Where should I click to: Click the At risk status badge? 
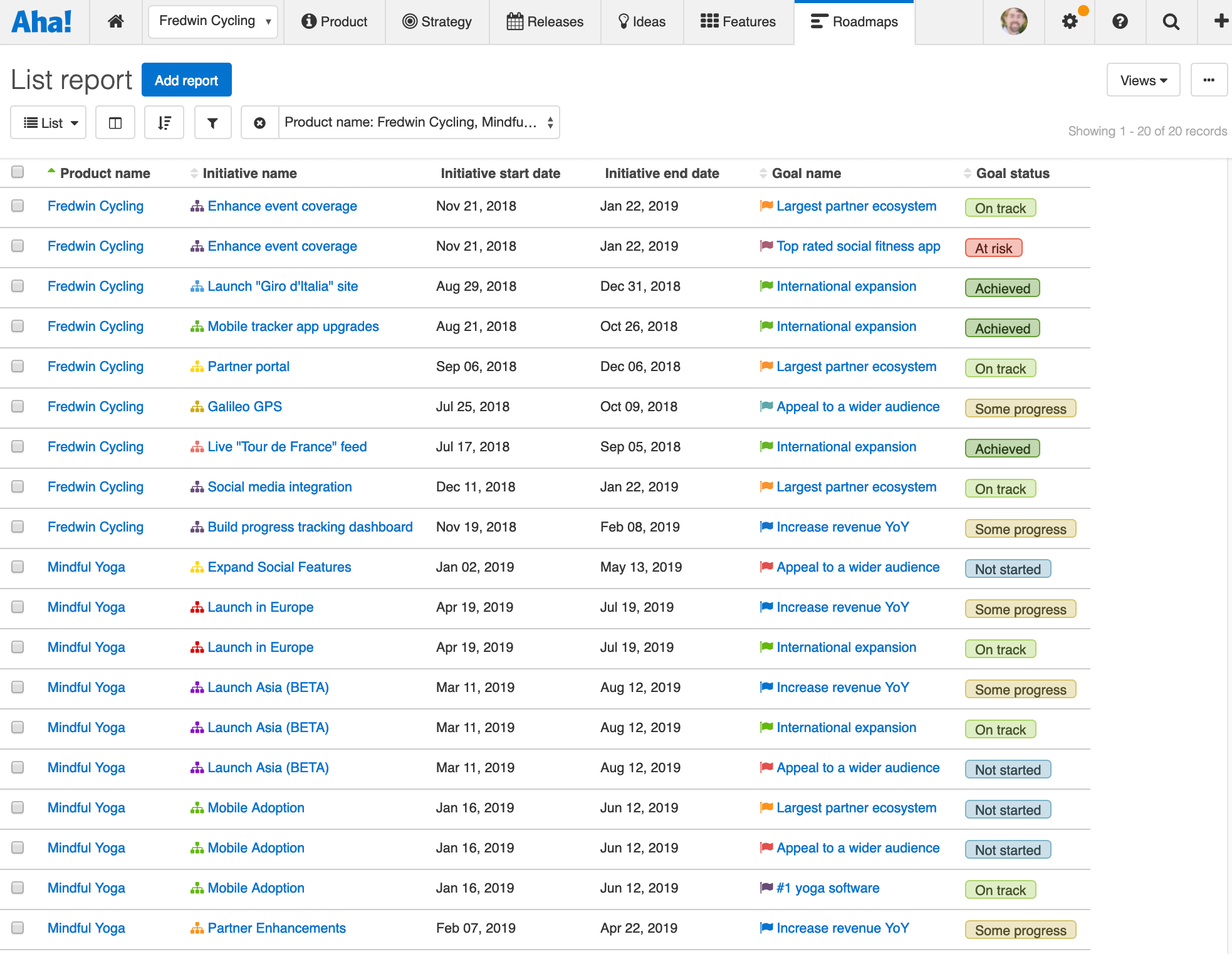pyautogui.click(x=993, y=248)
